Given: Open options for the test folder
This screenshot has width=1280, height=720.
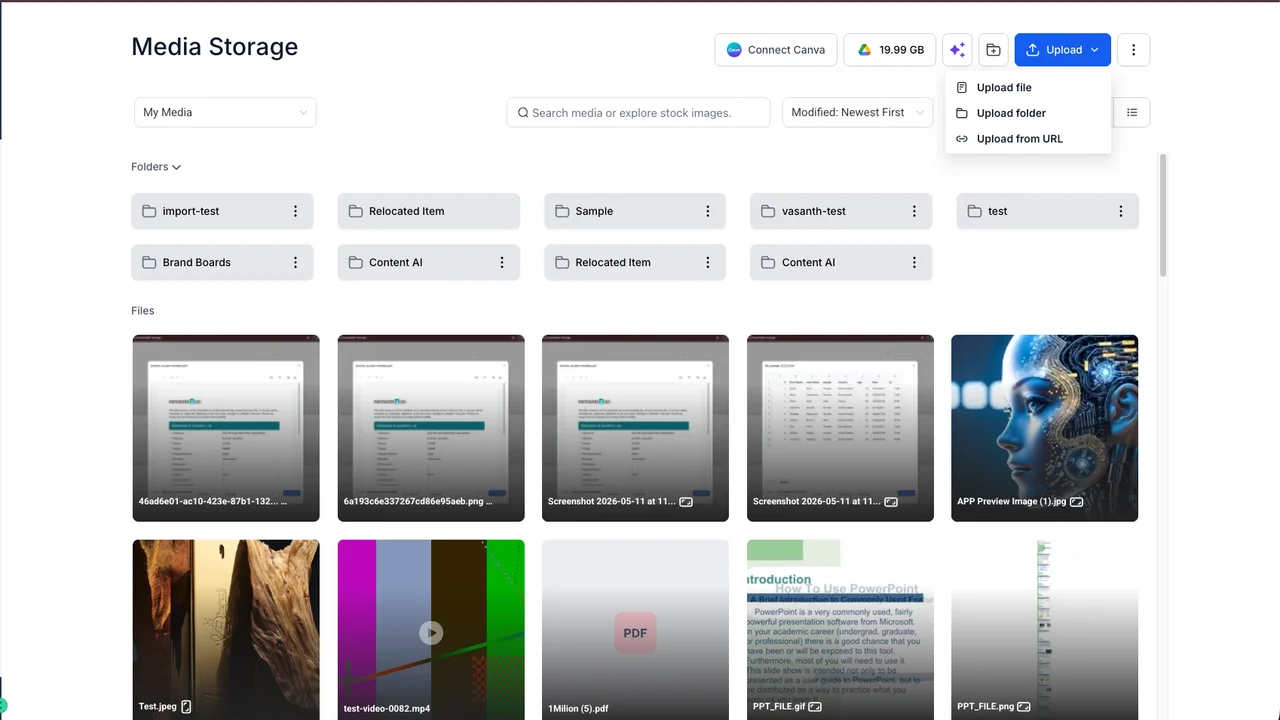Looking at the screenshot, I should point(1121,211).
